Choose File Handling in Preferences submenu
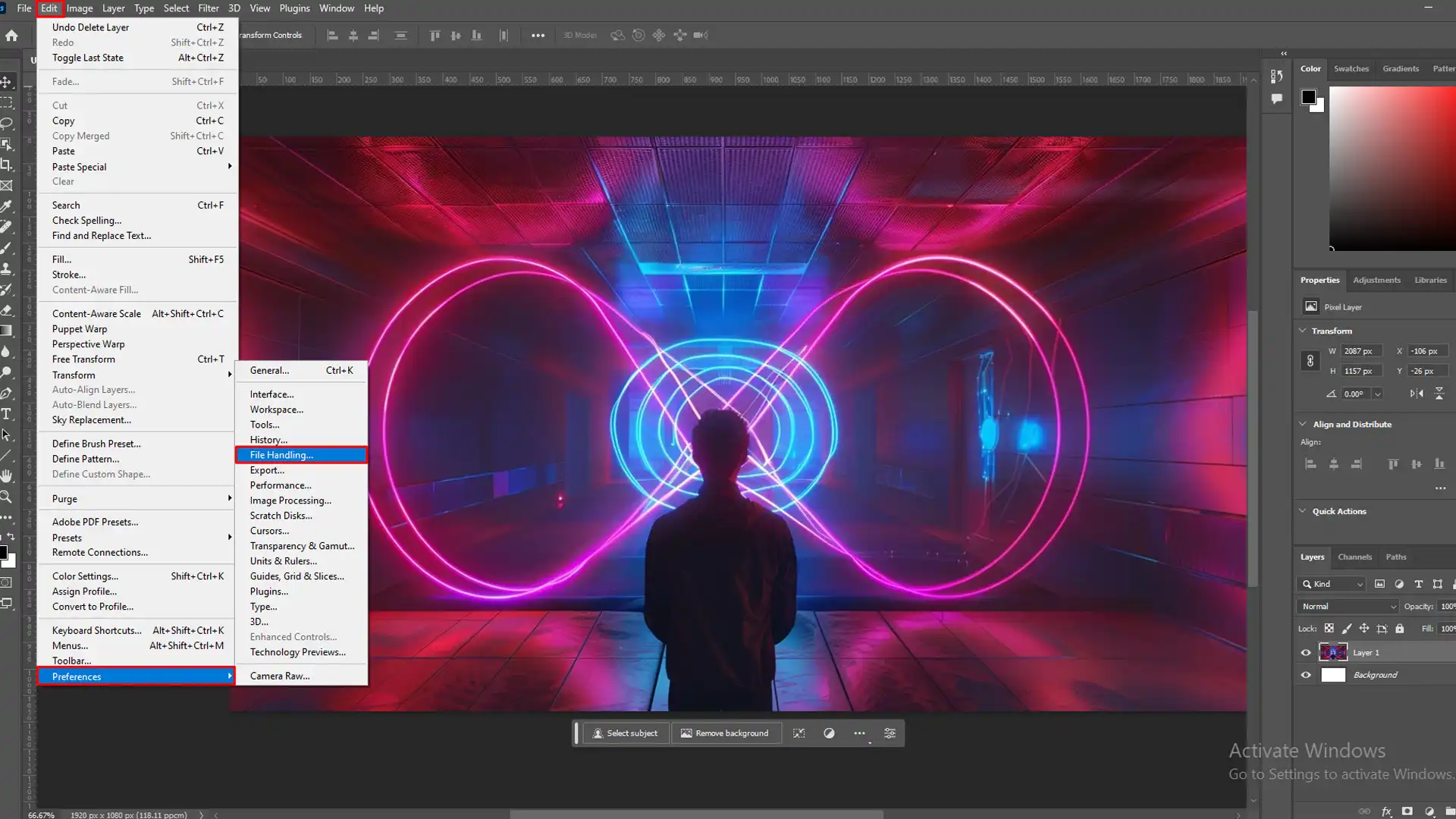The image size is (1456, 819). (x=301, y=455)
